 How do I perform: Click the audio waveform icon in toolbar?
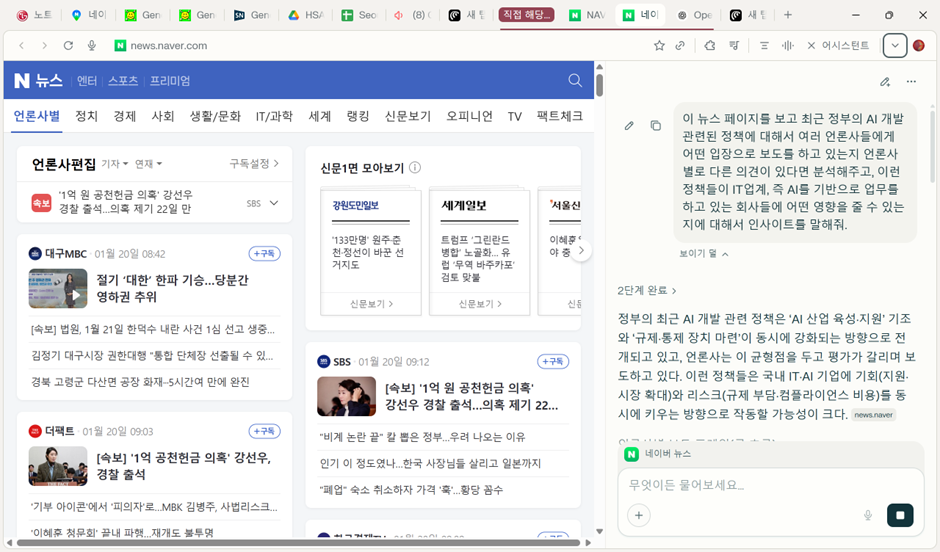click(788, 46)
